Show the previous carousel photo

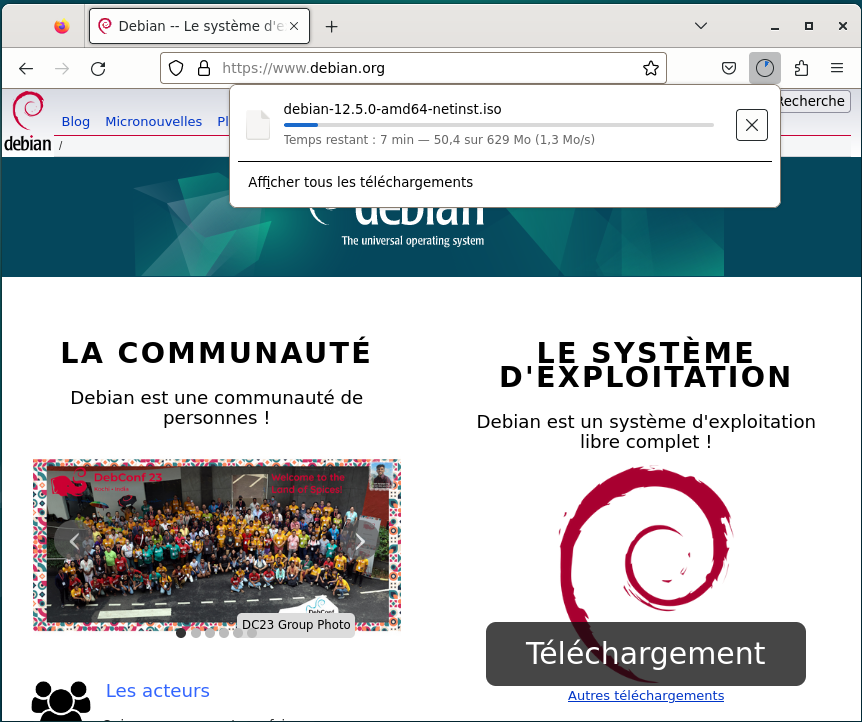coord(74,542)
